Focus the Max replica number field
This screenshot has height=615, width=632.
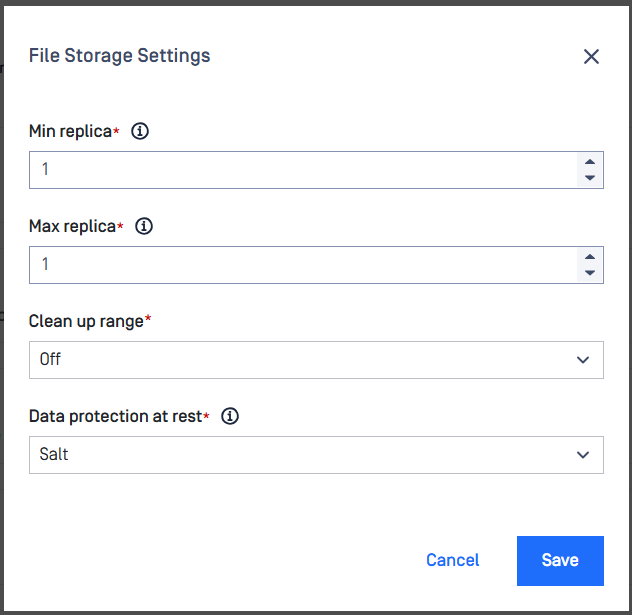pyautogui.click(x=303, y=265)
